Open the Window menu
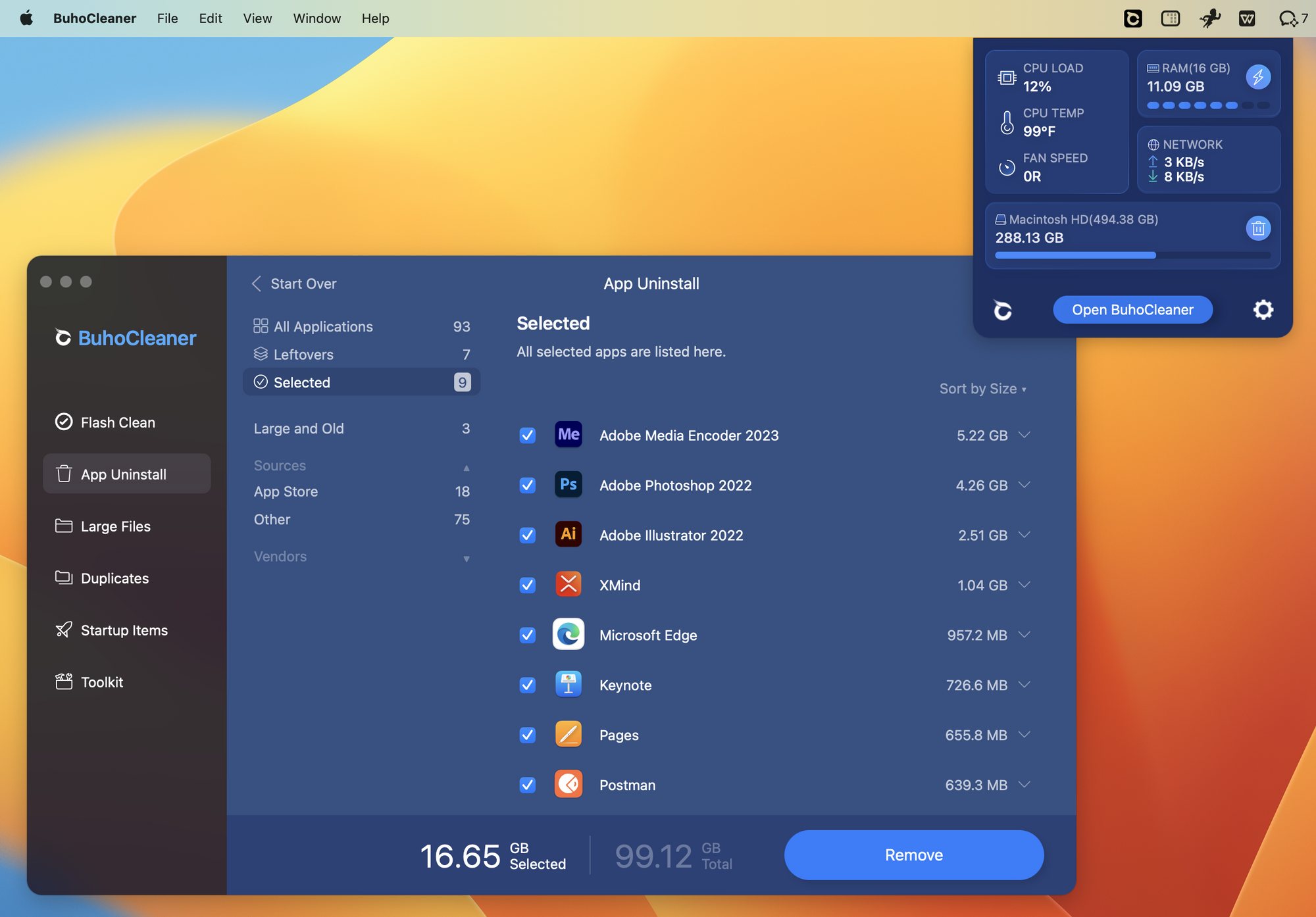1316x917 pixels. (x=316, y=18)
